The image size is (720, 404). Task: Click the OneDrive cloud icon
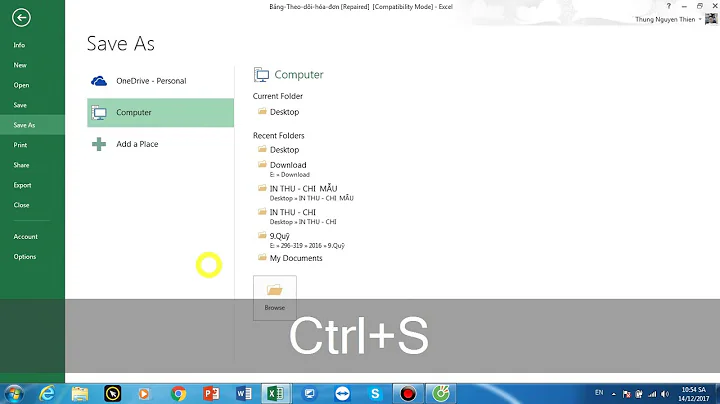pos(99,81)
